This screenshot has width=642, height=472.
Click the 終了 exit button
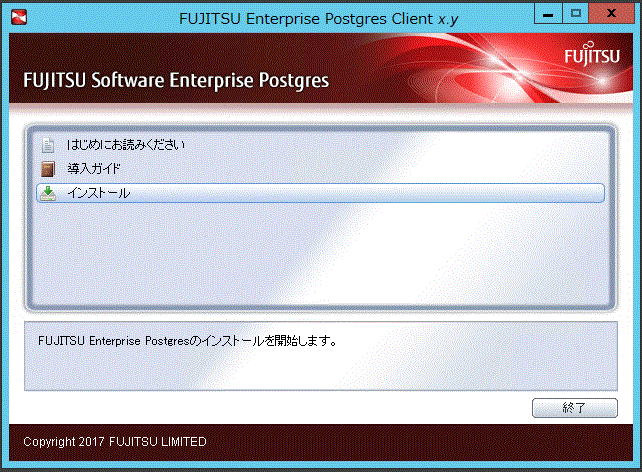[x=574, y=408]
